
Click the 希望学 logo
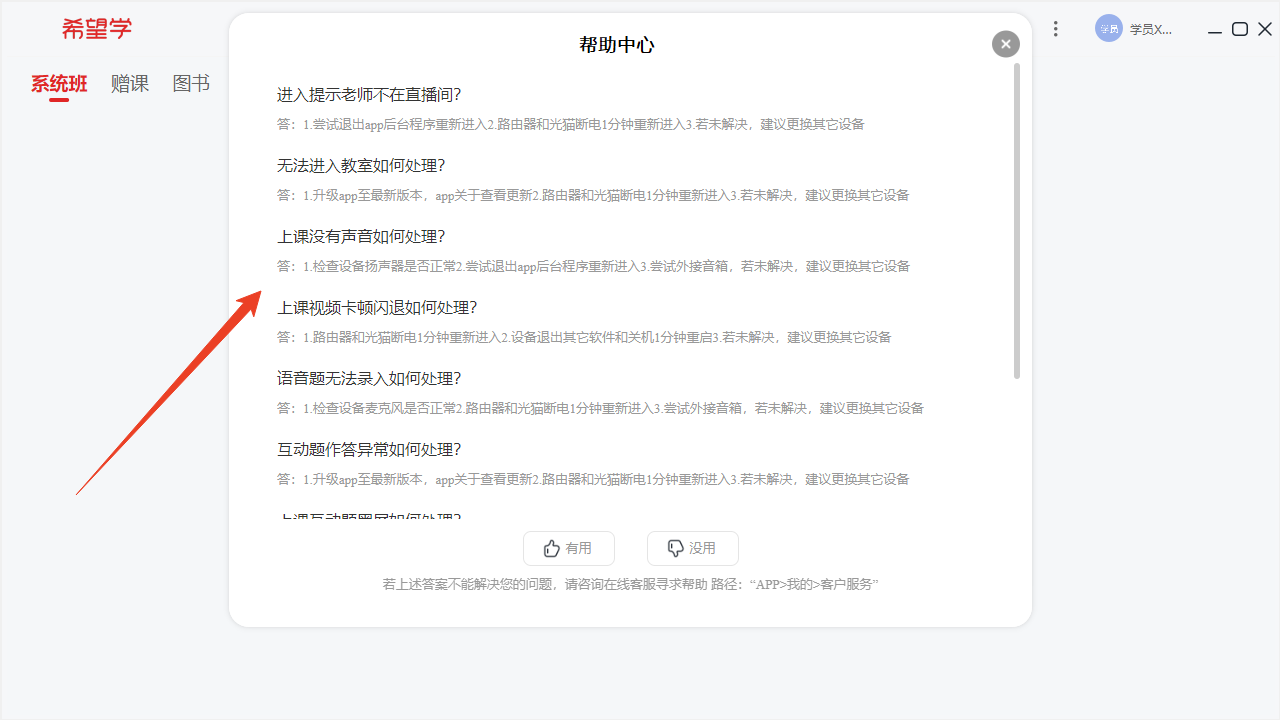(x=97, y=29)
